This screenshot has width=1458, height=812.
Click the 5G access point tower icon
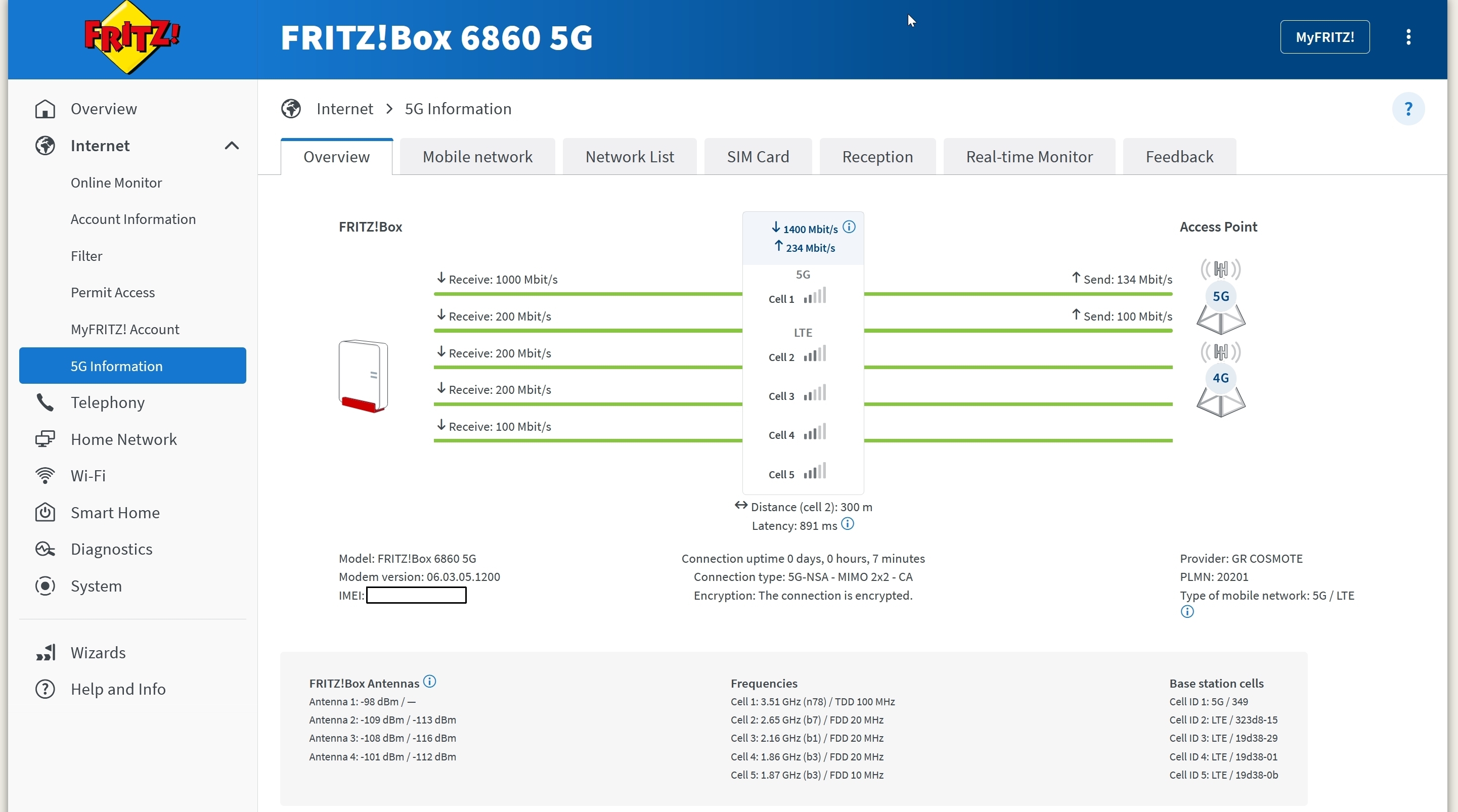point(1221,296)
